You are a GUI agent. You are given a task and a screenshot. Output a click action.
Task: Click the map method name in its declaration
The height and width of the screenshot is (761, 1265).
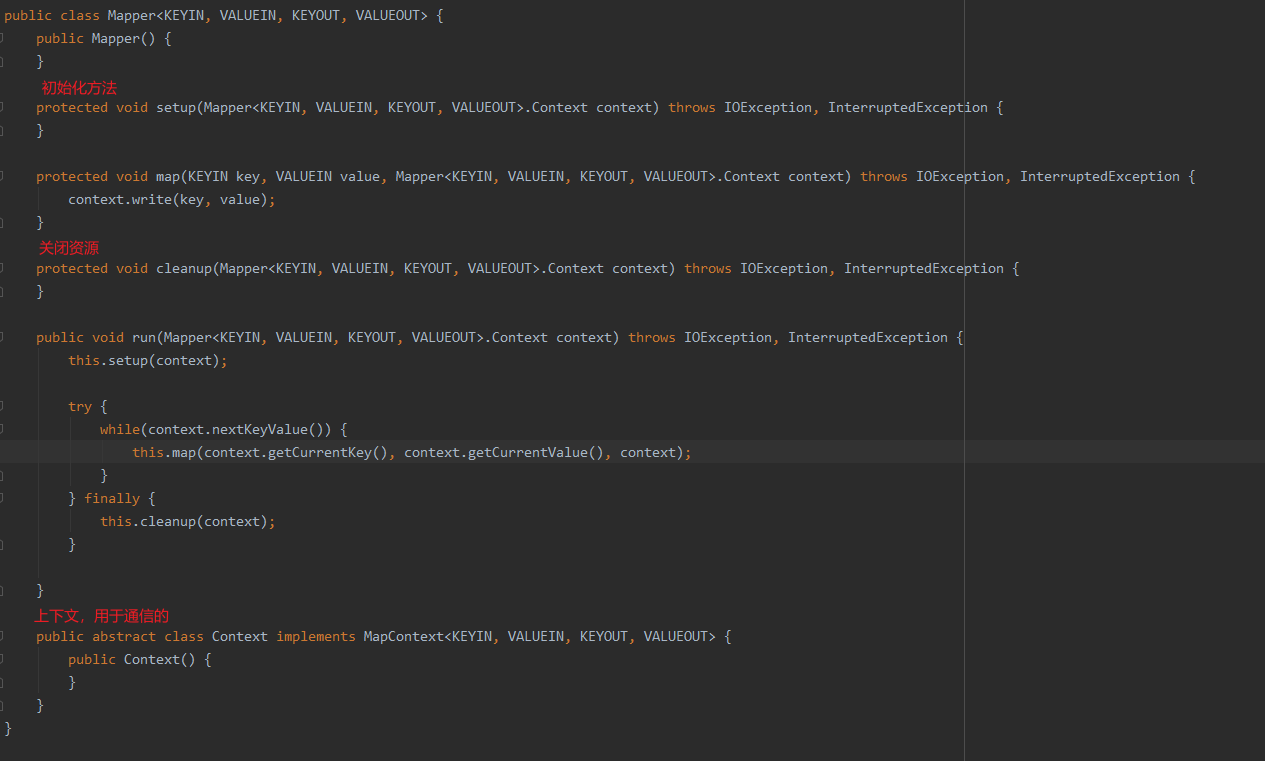click(x=168, y=176)
